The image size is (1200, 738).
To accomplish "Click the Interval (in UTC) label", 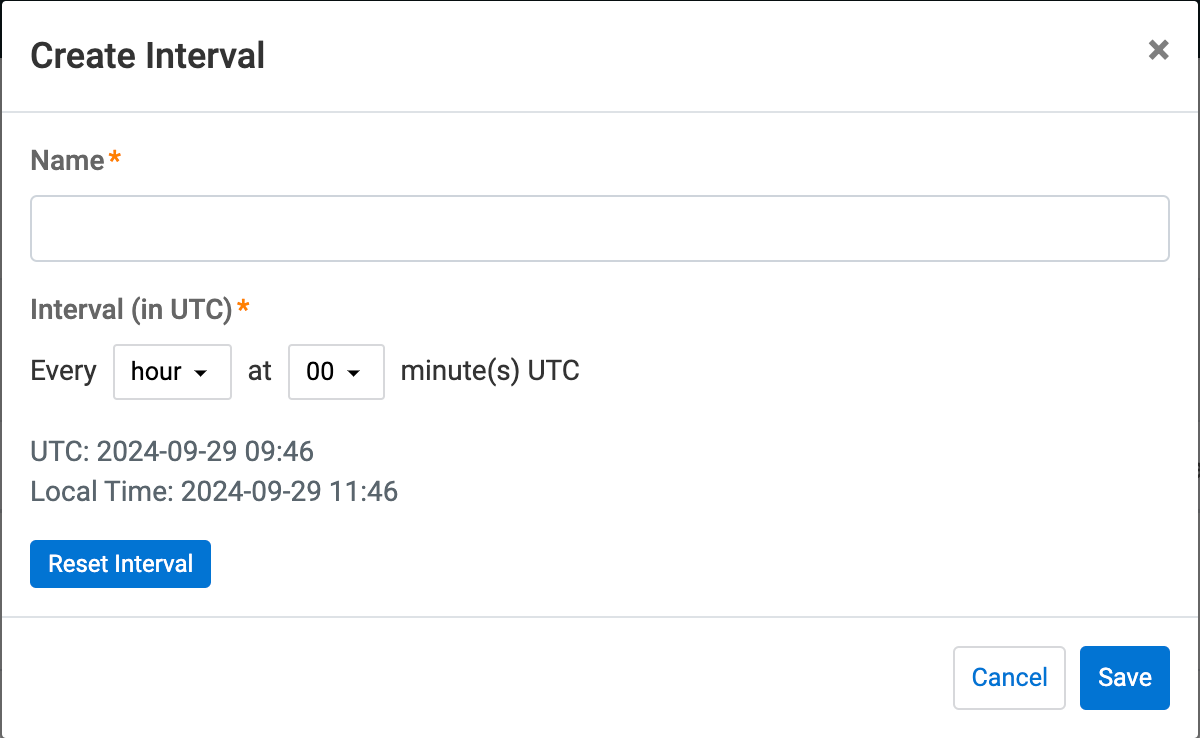I will (131, 309).
